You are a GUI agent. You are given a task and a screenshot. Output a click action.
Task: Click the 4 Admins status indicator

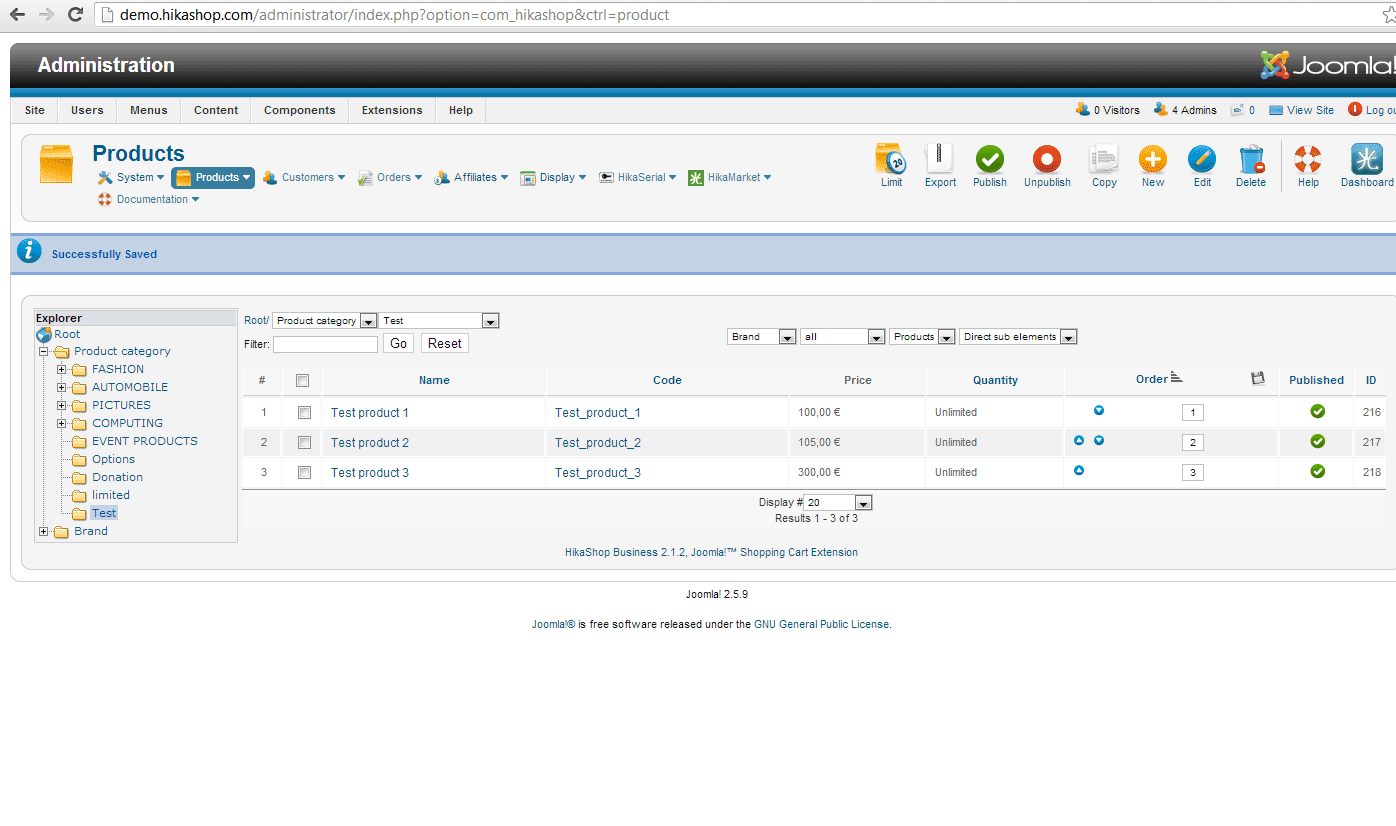coord(1185,110)
